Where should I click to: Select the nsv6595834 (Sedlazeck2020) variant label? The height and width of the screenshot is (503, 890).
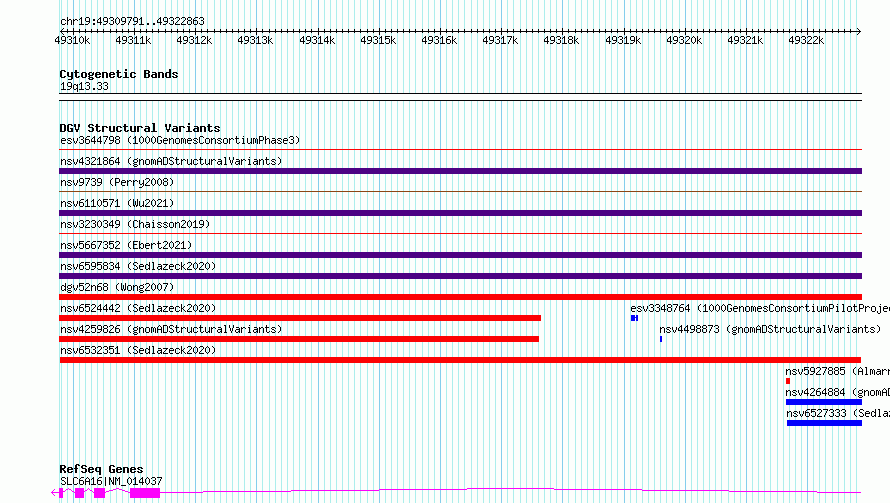pos(138,266)
